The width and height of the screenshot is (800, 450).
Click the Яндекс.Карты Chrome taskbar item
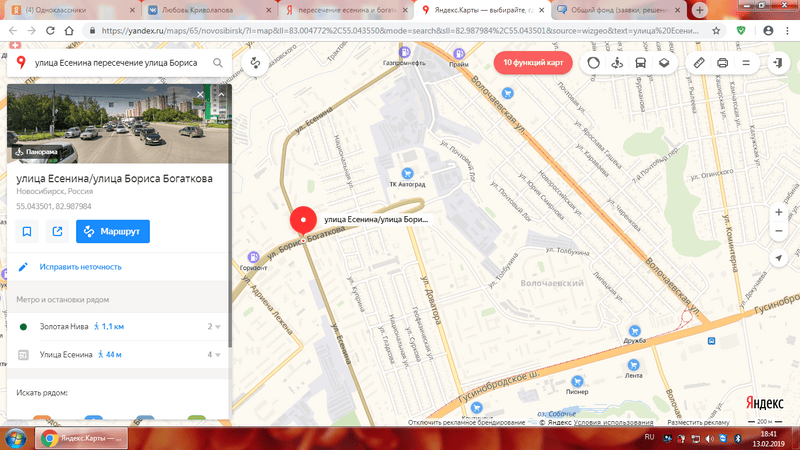pyautogui.click(x=81, y=439)
